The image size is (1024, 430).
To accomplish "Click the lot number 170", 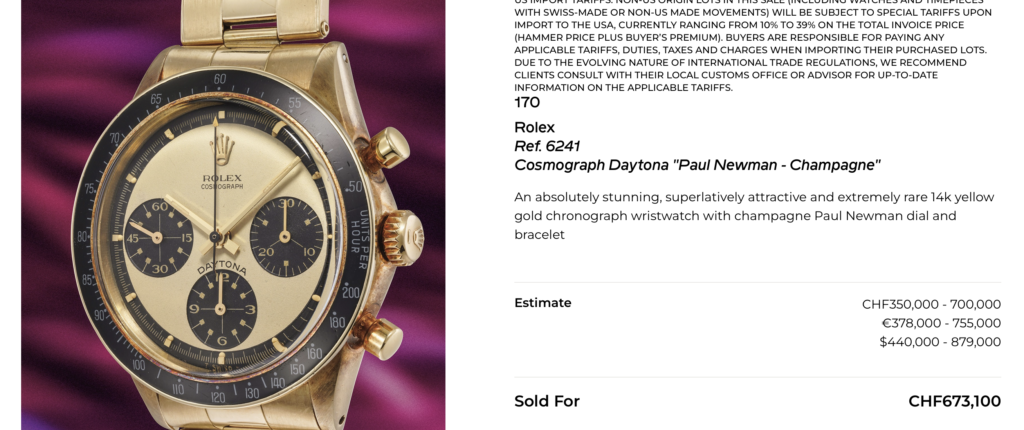I will click(x=527, y=102).
